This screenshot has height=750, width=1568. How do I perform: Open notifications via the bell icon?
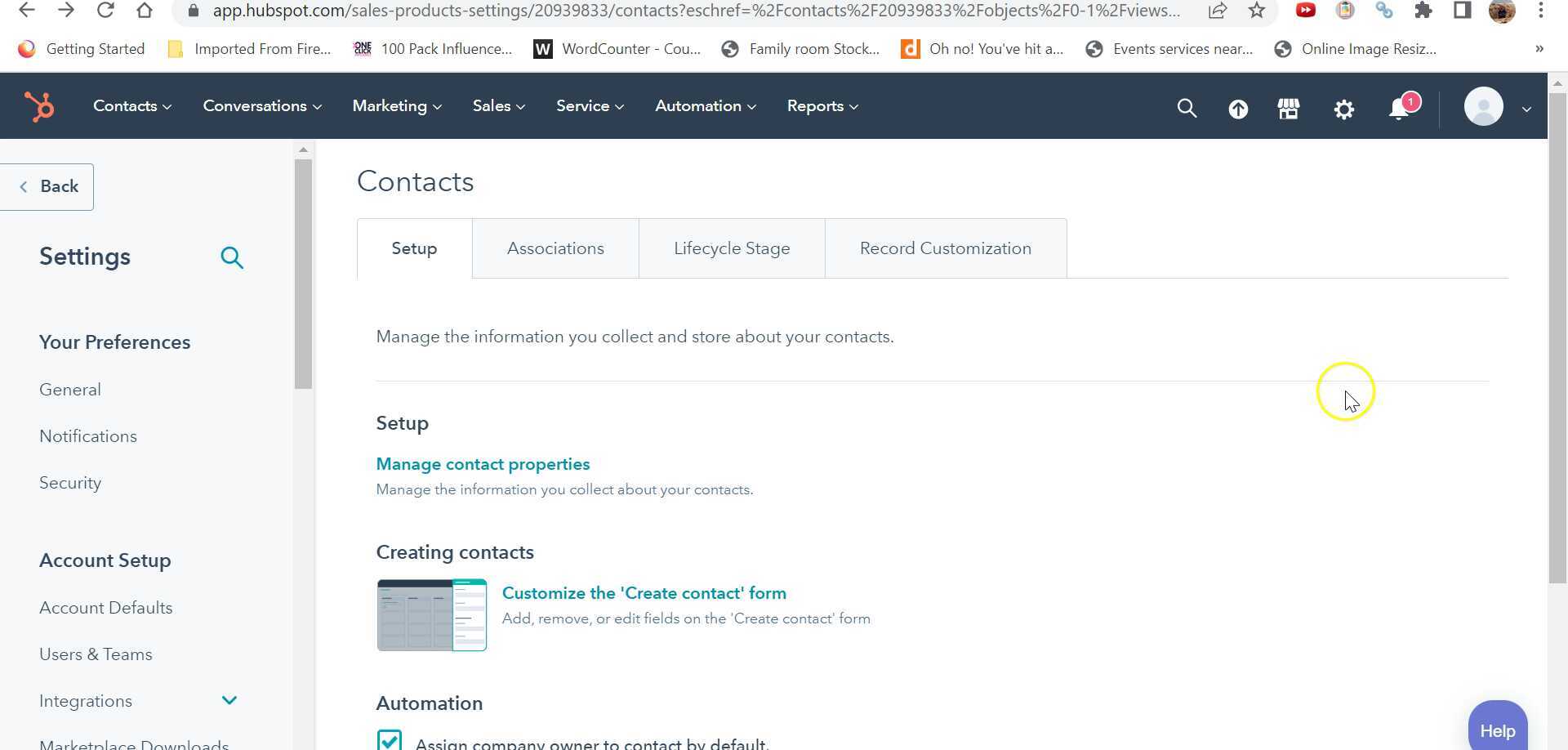coord(1398,108)
